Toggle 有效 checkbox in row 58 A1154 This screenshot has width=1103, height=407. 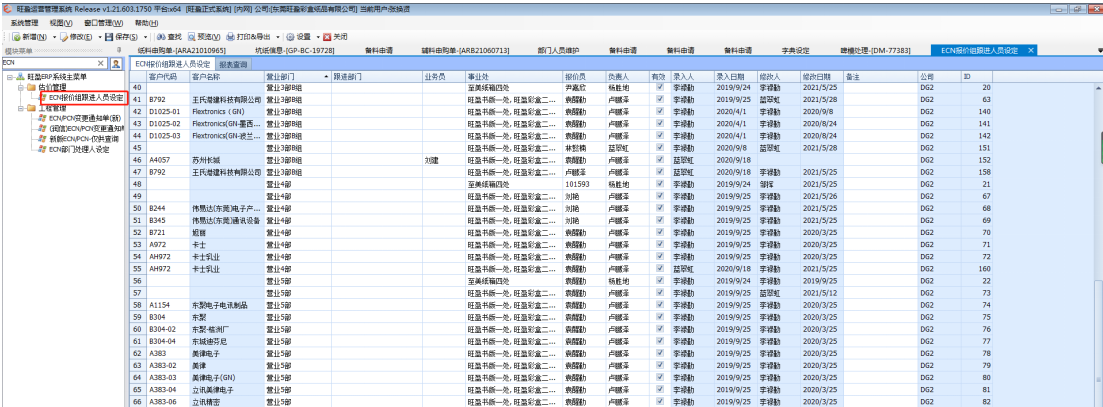[x=659, y=305]
